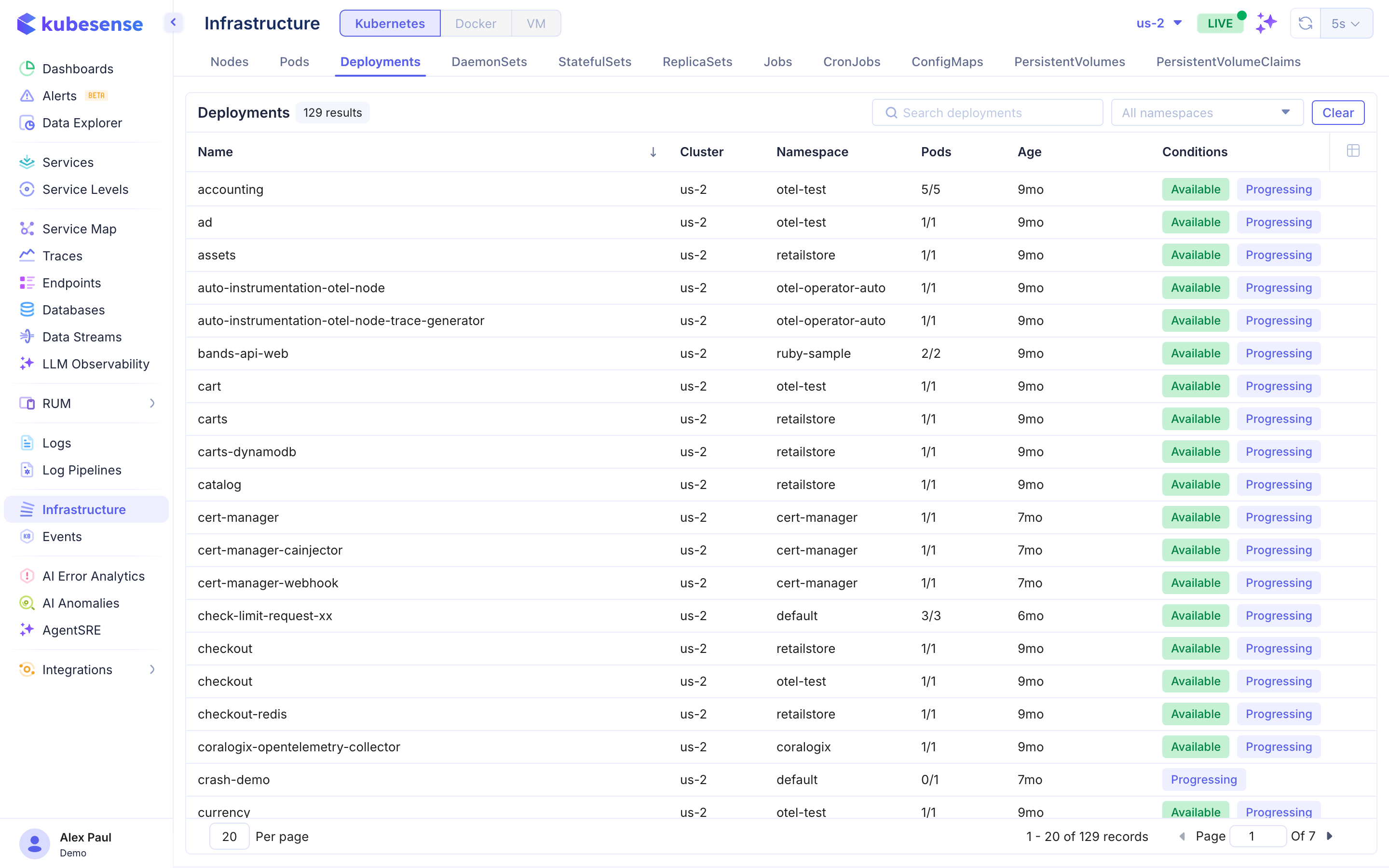Switch the infrastructure view to VM
Viewport: 1389px width, 868px height.
click(535, 24)
